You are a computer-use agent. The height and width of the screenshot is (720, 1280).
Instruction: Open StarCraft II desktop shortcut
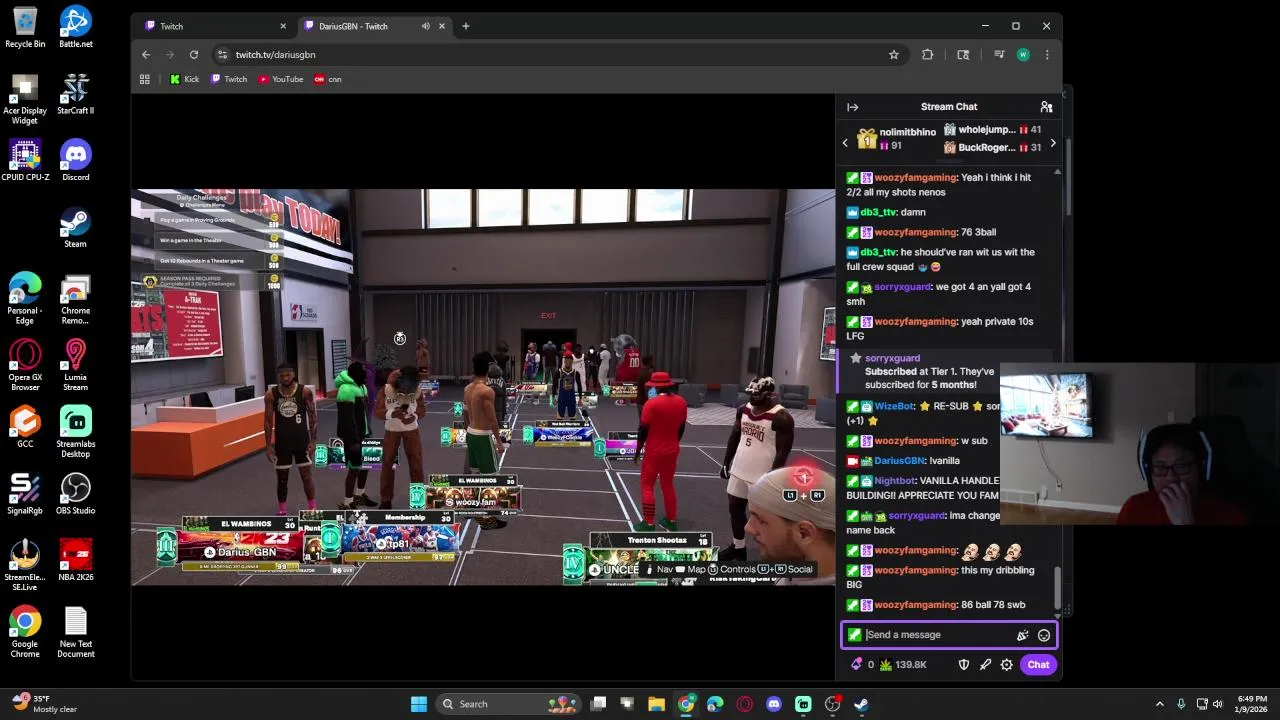tap(76, 93)
